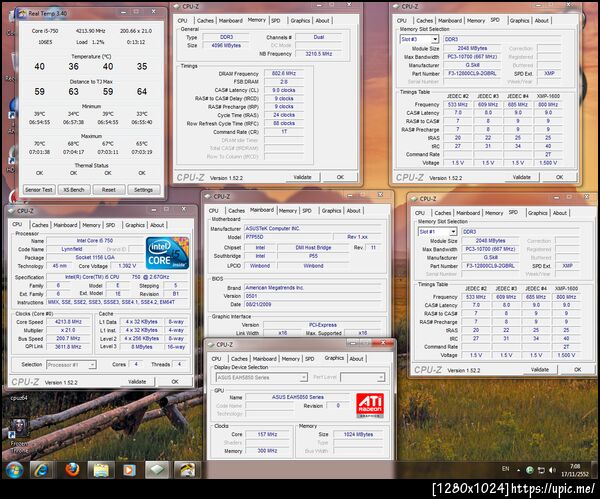Click the CPU-Z taskbar icon
This screenshot has width=600, height=499.
[157, 470]
